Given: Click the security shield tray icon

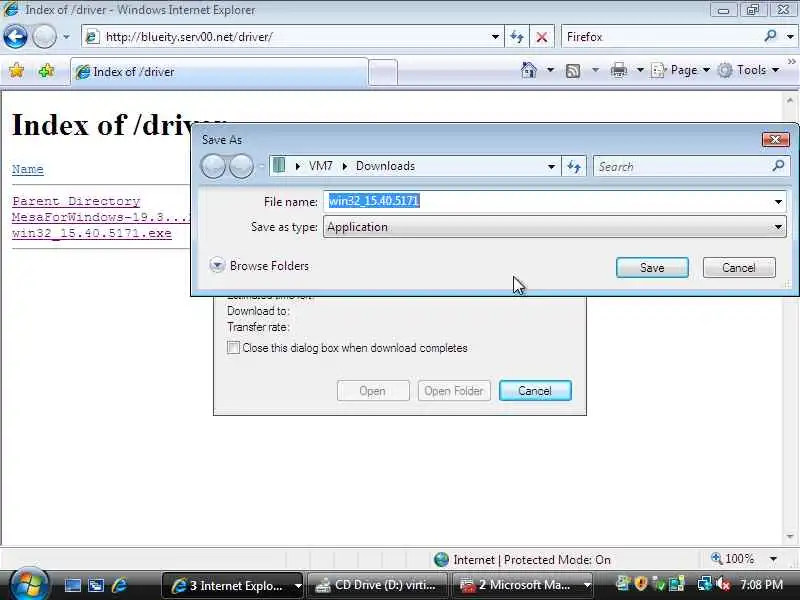Looking at the screenshot, I should 641,584.
